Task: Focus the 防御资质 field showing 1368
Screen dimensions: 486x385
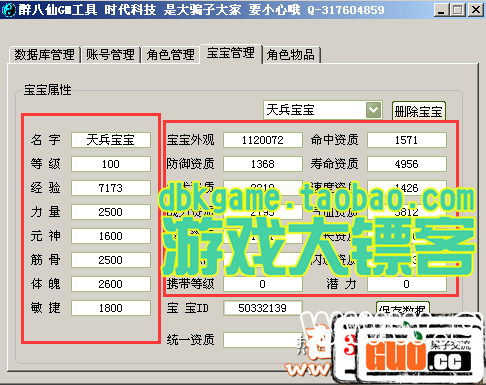Action: 263,164
